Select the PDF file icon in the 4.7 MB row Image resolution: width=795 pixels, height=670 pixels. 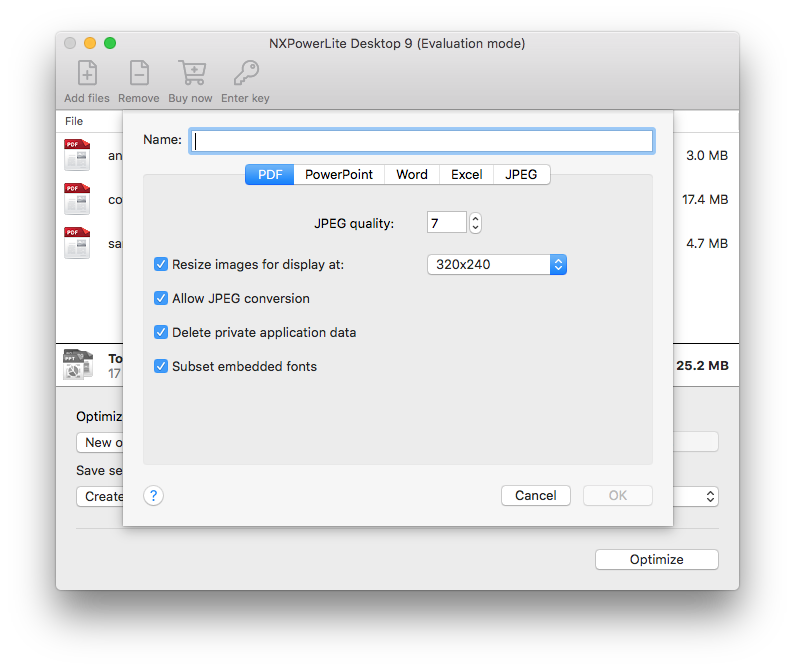point(77,243)
